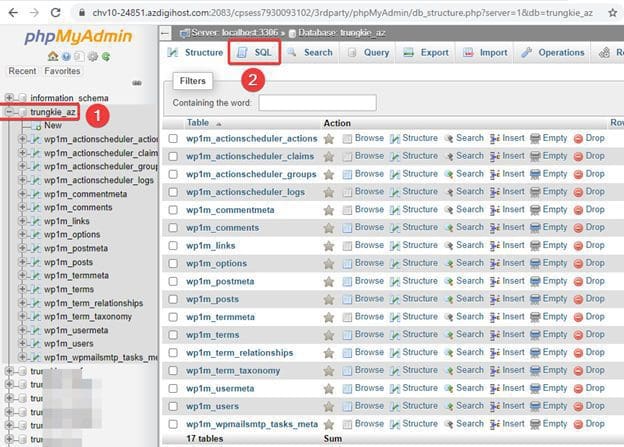
Task: Sort by the Table column header
Action: pyautogui.click(x=198, y=122)
